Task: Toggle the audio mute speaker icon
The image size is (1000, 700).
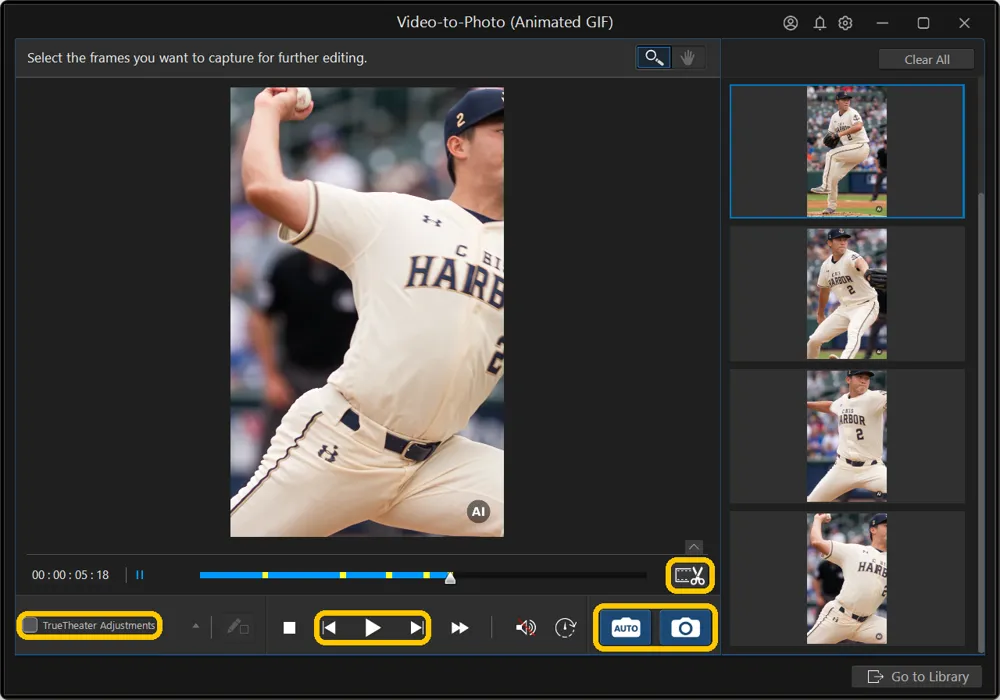Action: coord(526,628)
